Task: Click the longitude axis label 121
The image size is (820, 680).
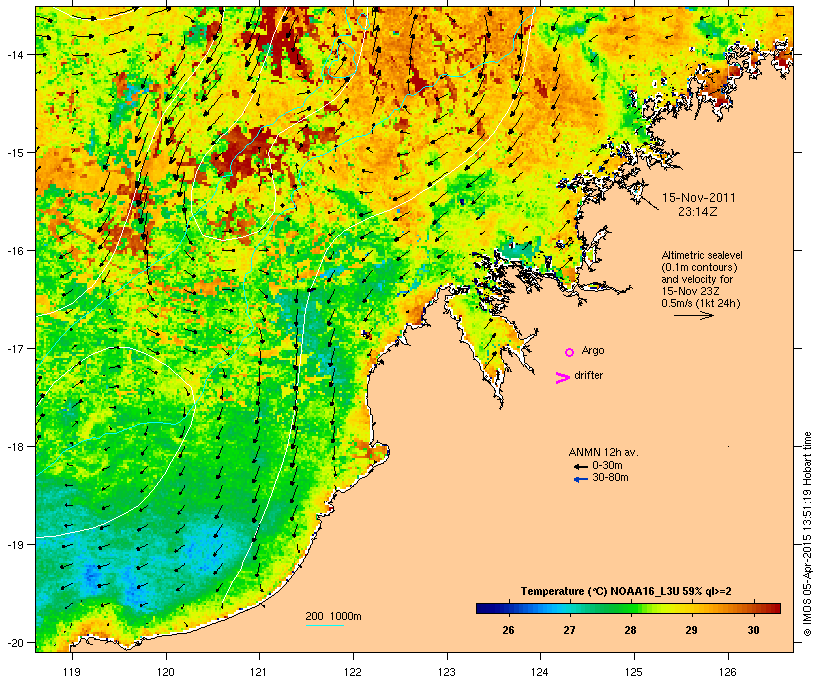Action: tap(259, 672)
